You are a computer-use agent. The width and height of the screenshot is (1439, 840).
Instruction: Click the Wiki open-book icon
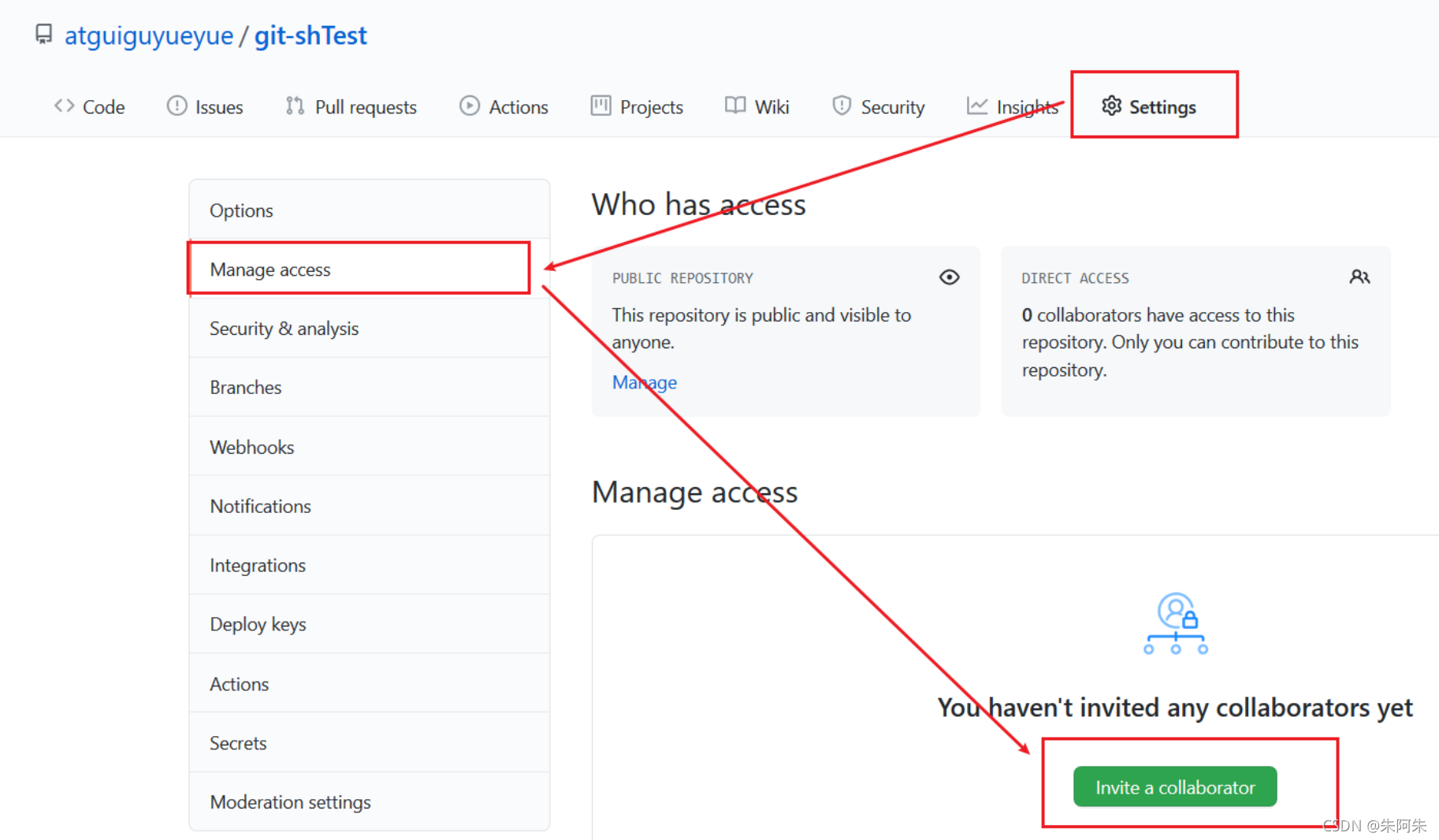[x=735, y=106]
